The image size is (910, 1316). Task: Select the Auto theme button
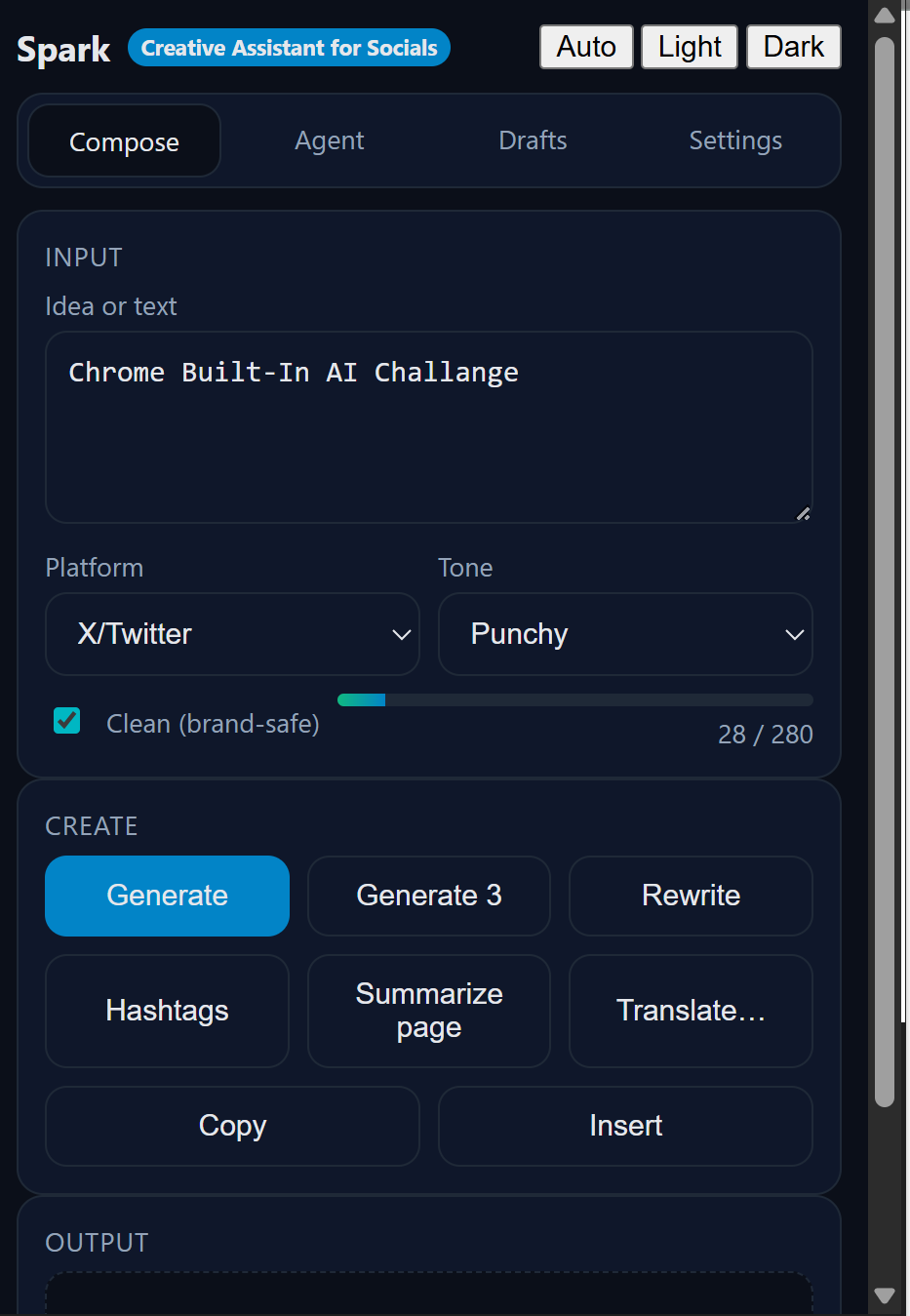coord(586,47)
